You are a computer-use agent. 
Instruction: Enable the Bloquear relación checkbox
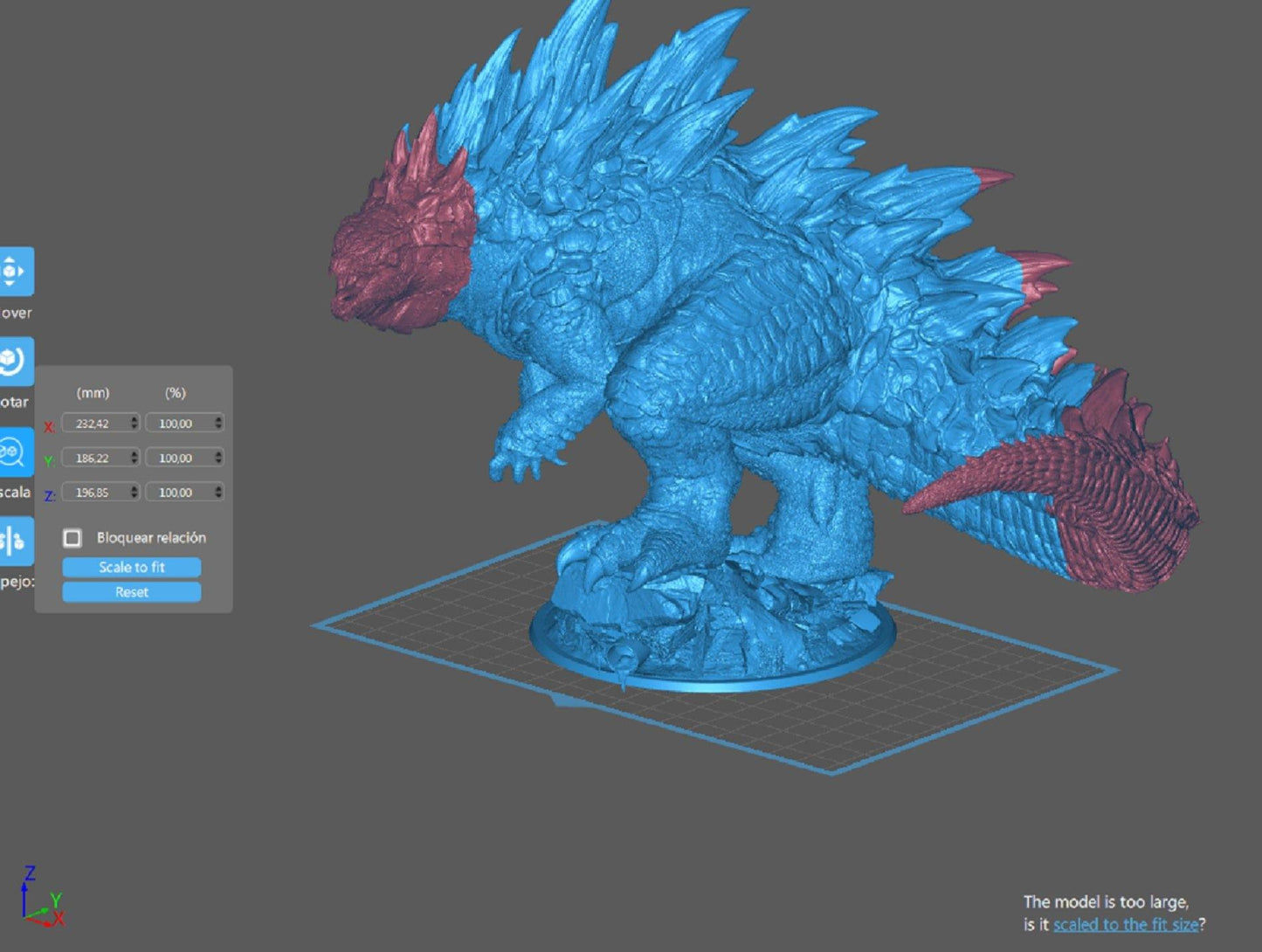72,538
